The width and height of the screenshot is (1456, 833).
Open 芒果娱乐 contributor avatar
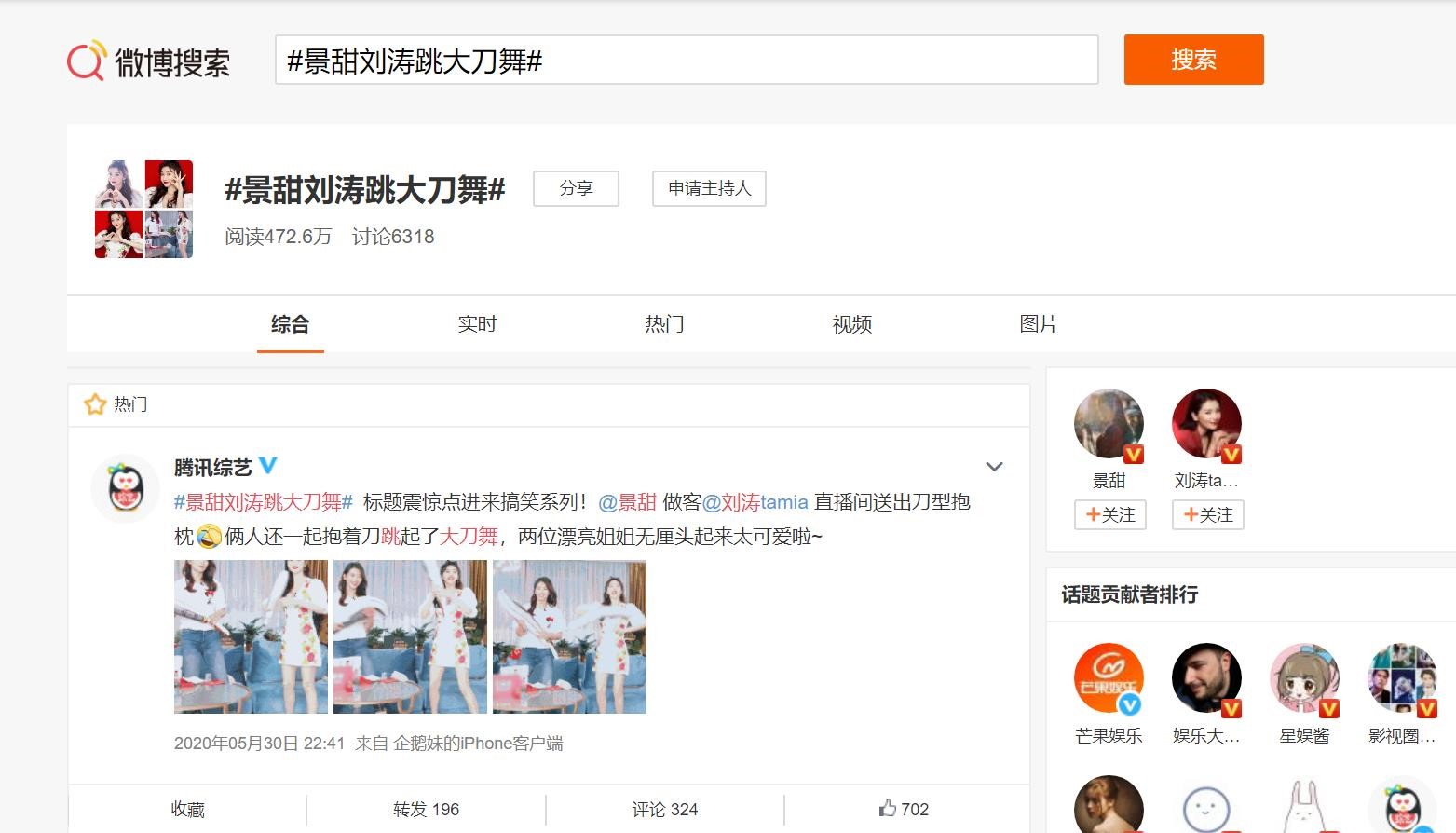[x=1109, y=678]
